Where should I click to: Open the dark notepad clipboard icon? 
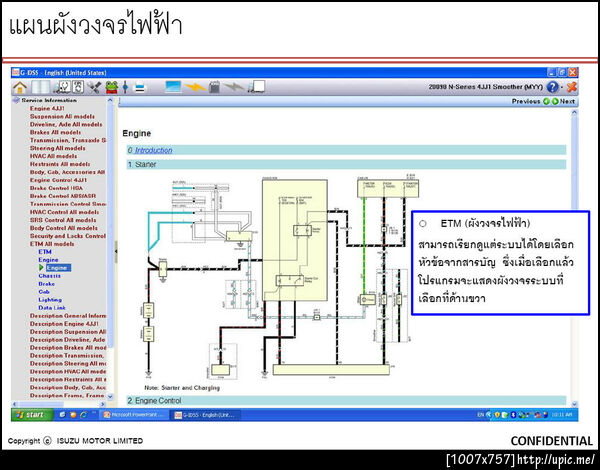pyautogui.click(x=214, y=87)
